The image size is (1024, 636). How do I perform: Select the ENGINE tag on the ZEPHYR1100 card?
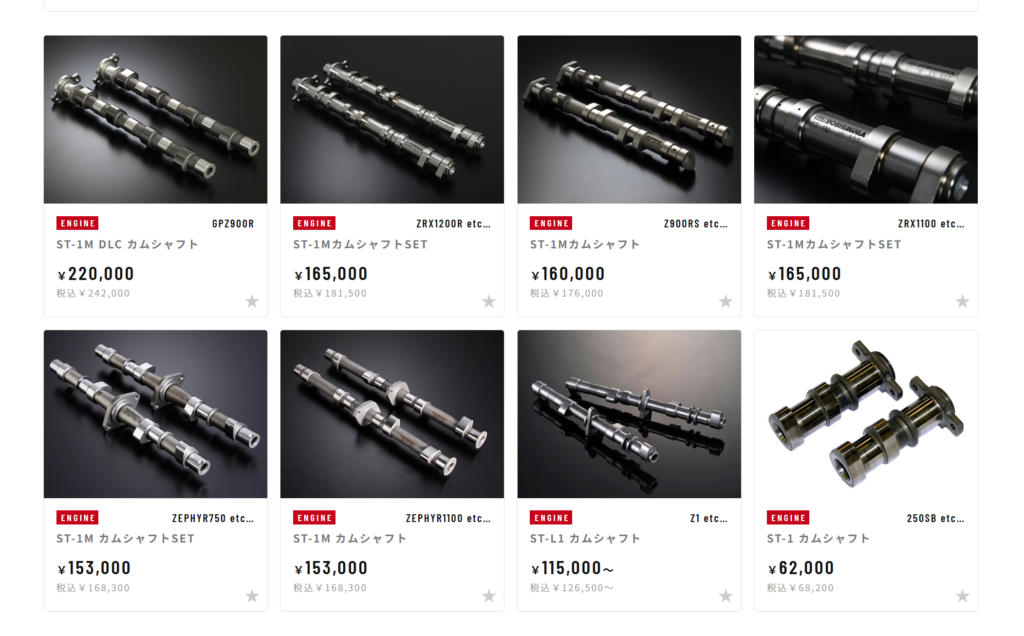pyautogui.click(x=314, y=518)
